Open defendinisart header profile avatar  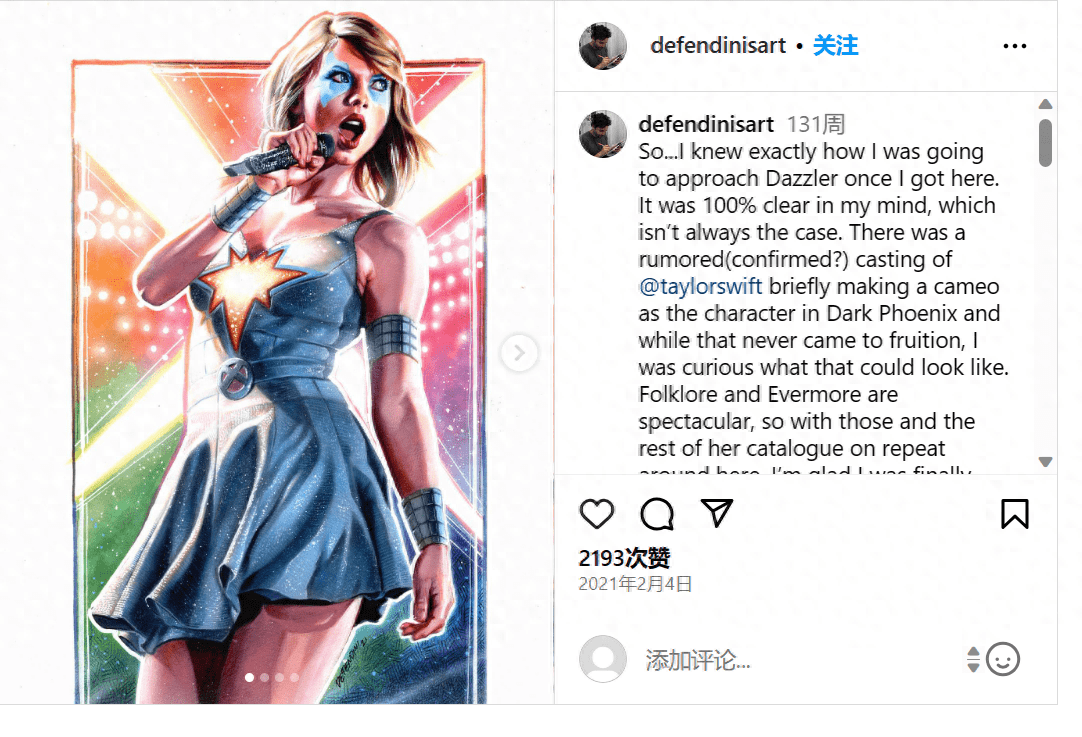(602, 46)
